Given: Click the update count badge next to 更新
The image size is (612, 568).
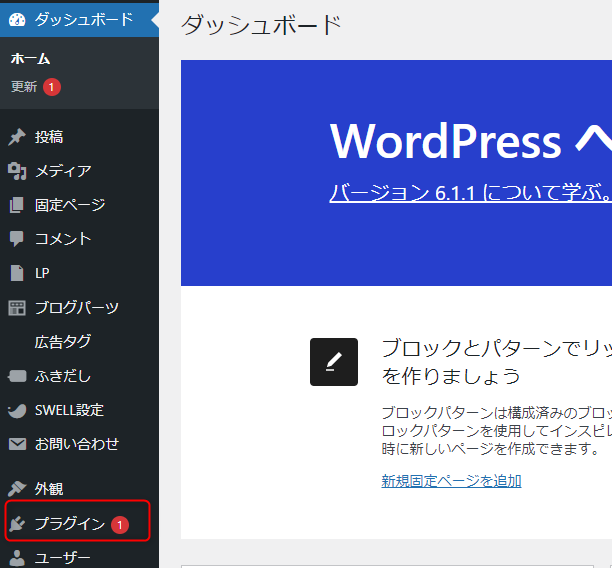Looking at the screenshot, I should pyautogui.click(x=52, y=87).
